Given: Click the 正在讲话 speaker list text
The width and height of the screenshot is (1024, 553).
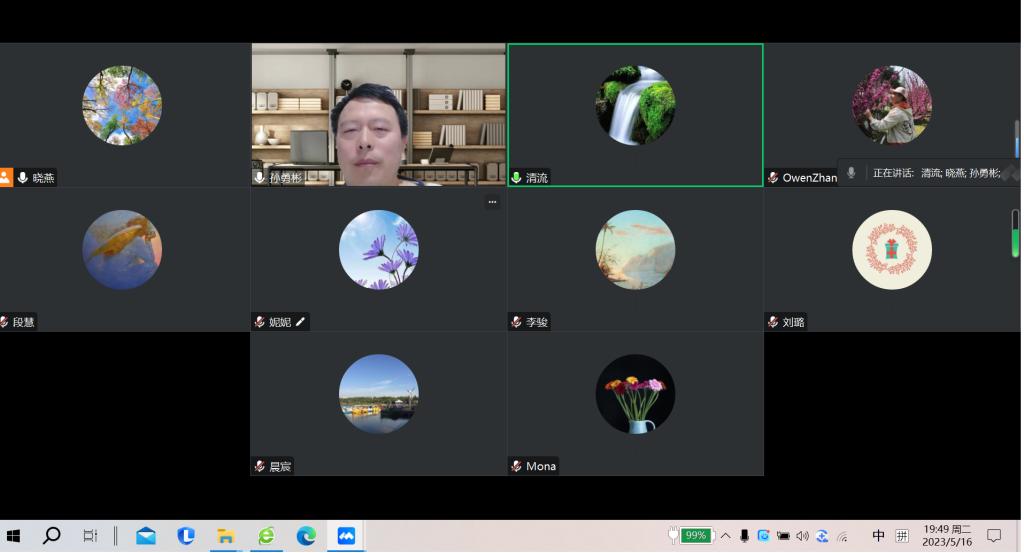Looking at the screenshot, I should coord(935,173).
